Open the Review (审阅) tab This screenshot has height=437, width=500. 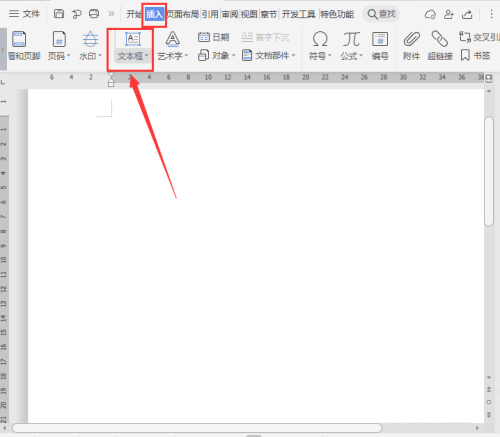tap(230, 14)
